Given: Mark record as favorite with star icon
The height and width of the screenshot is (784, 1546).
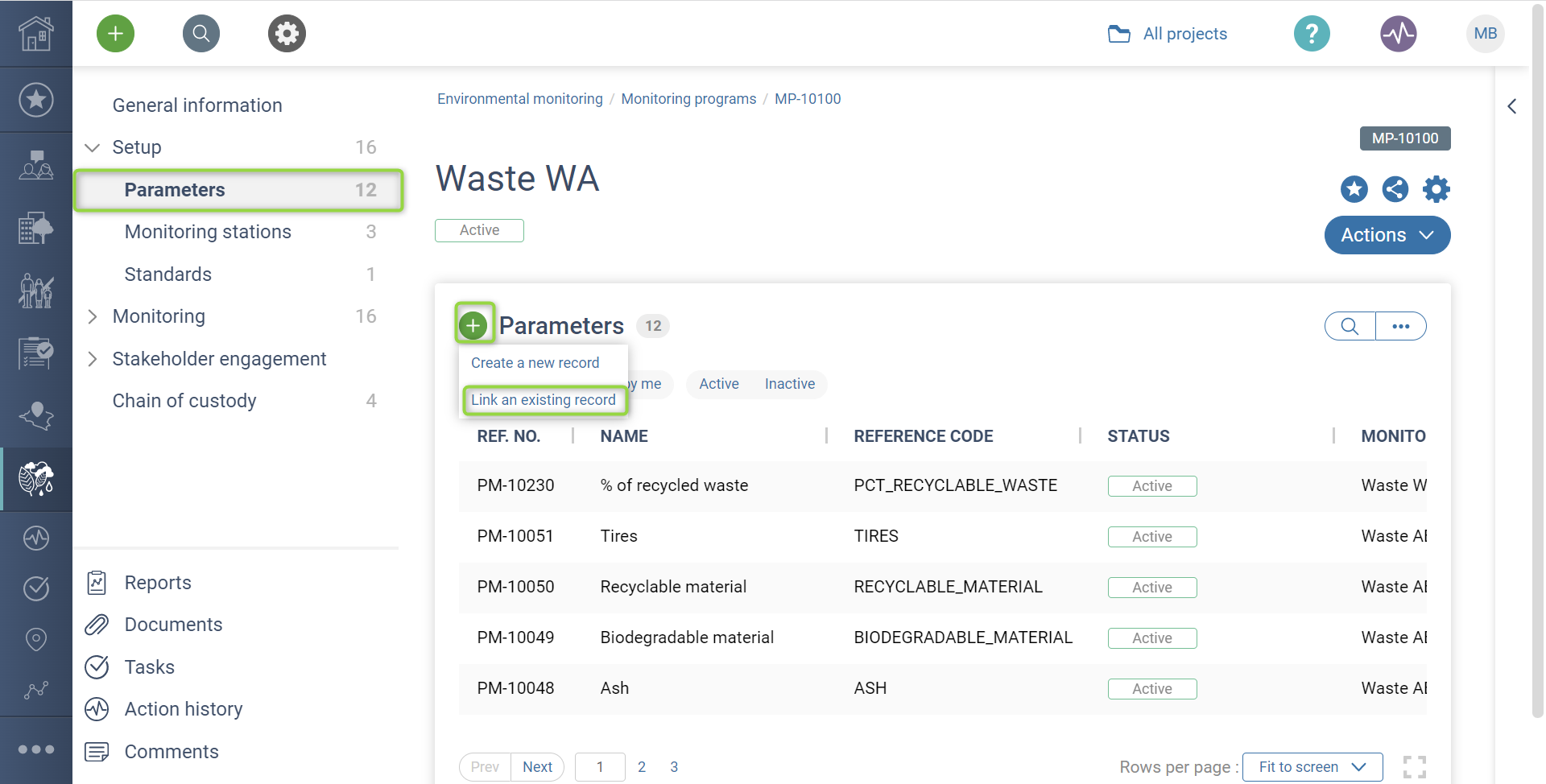Looking at the screenshot, I should 1354,189.
